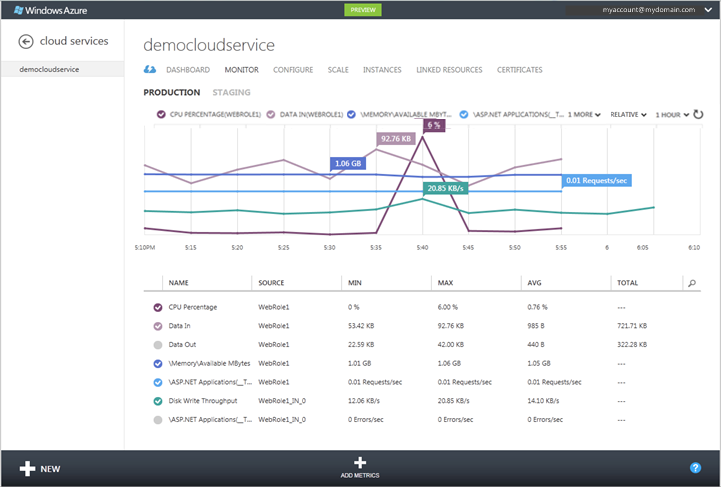721x487 pixels.
Task: Open the quick start cloud icon tab
Action: (x=150, y=69)
